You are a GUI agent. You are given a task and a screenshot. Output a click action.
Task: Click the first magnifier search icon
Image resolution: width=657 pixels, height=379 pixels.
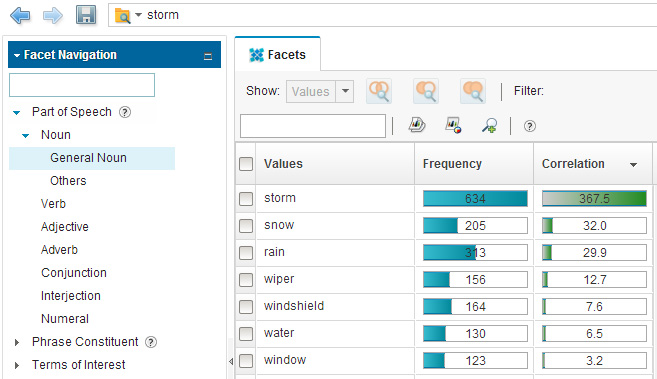(379, 91)
